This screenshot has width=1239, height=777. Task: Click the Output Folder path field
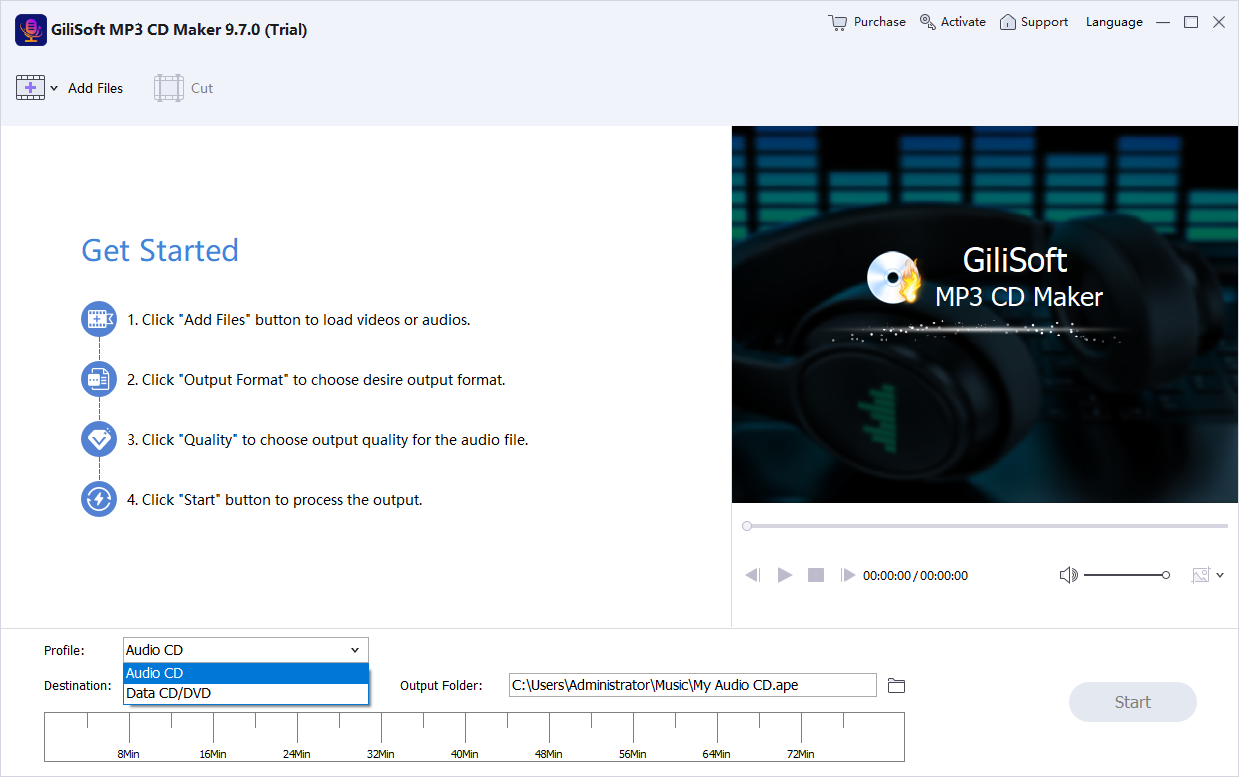[x=692, y=685]
